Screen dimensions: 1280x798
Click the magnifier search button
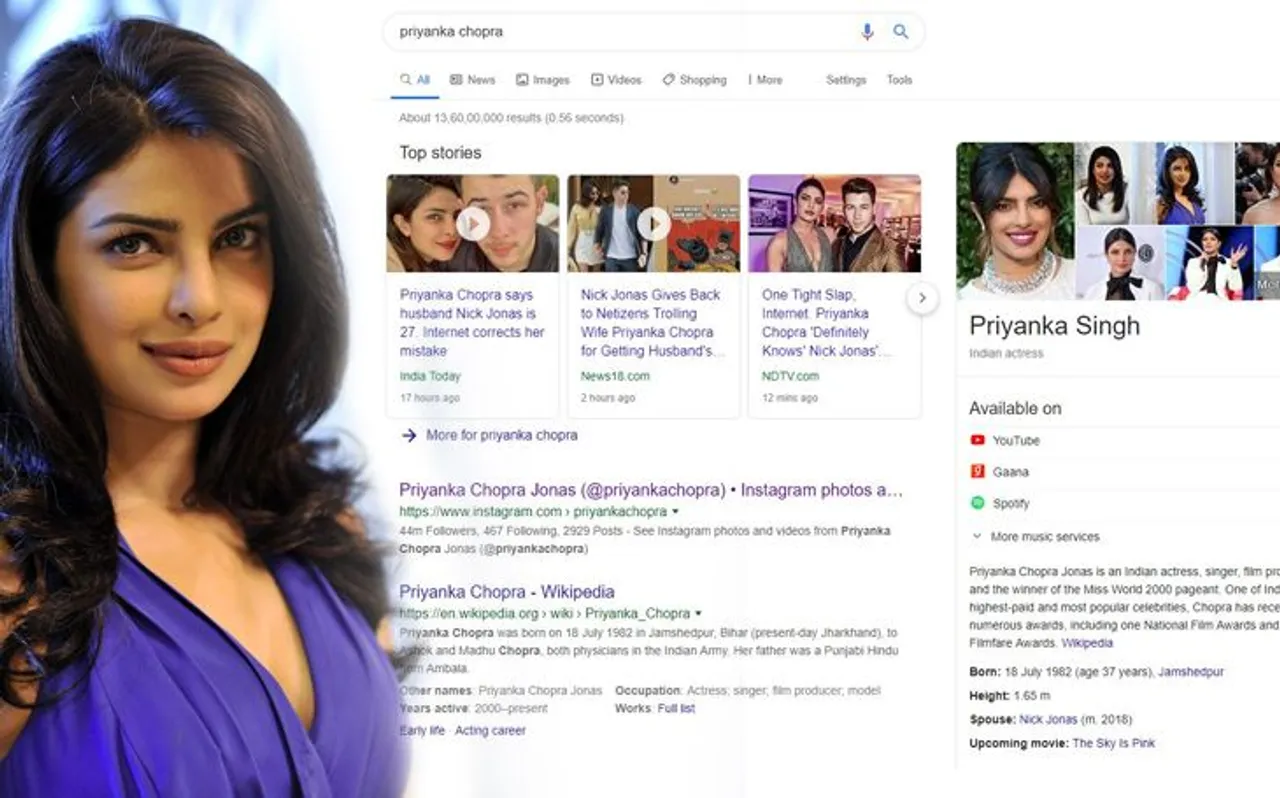(901, 32)
